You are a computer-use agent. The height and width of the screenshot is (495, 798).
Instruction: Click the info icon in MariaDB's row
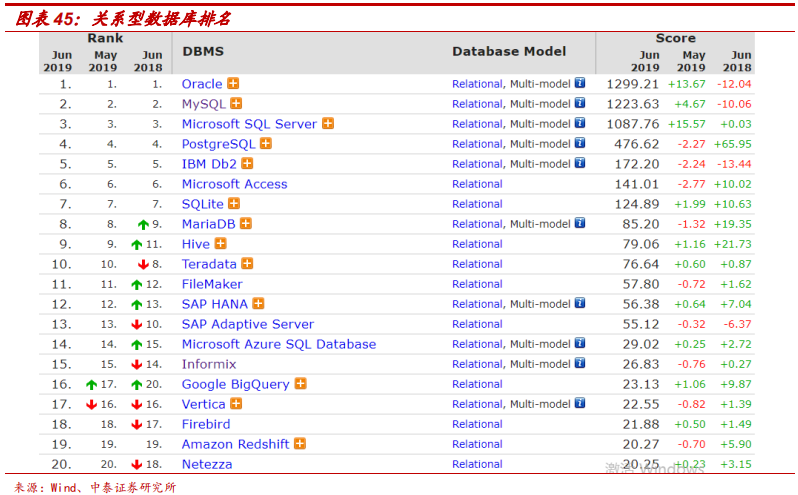(x=580, y=223)
